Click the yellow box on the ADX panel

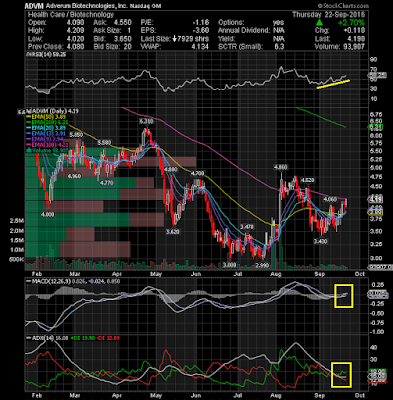341,375
